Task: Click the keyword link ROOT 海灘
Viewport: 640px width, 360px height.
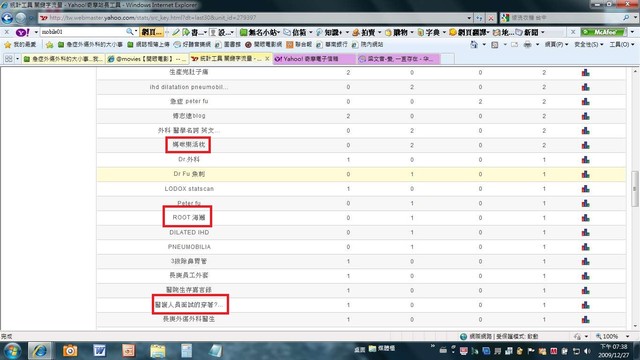Action: tap(189, 218)
